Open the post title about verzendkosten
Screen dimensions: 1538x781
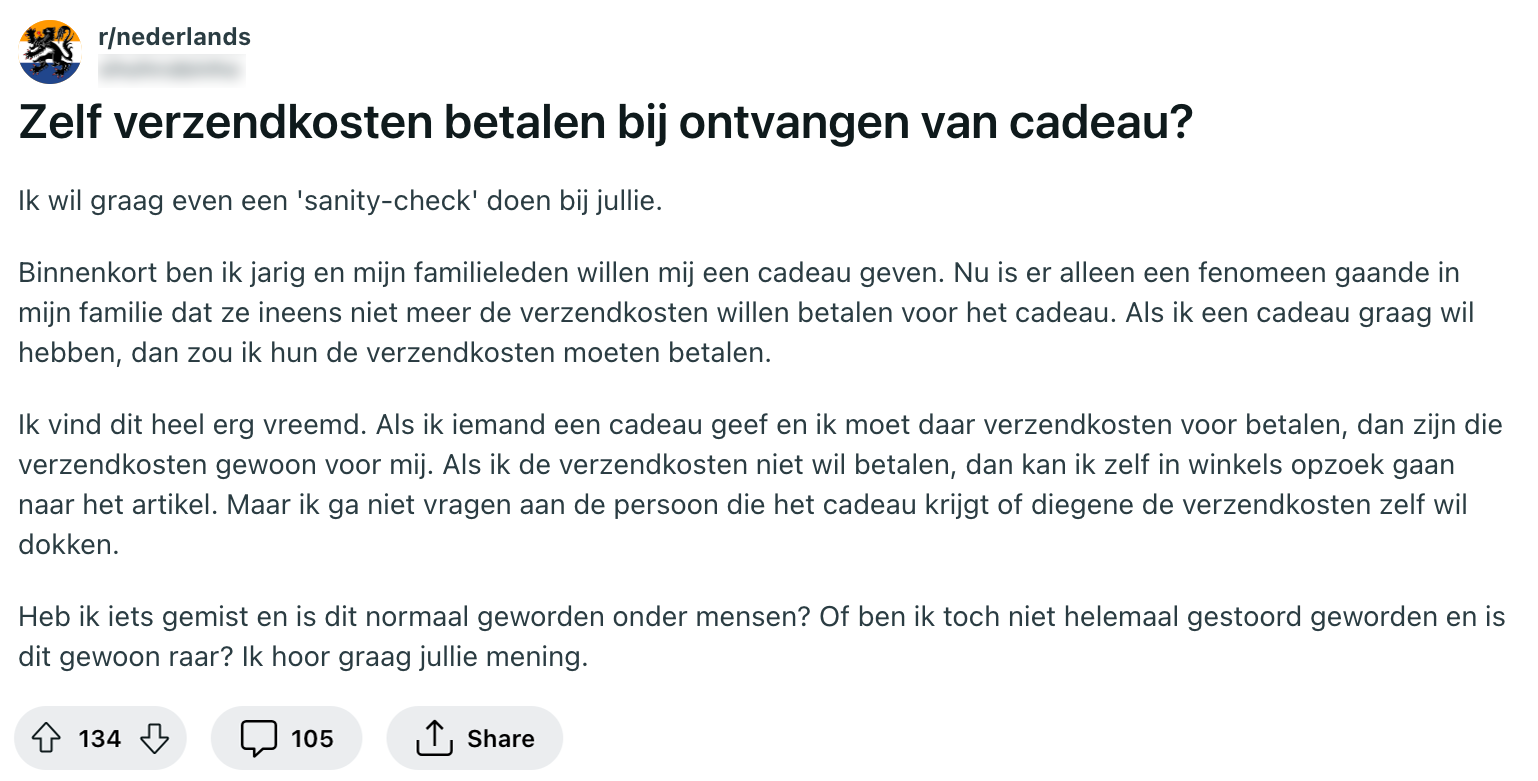coord(605,122)
